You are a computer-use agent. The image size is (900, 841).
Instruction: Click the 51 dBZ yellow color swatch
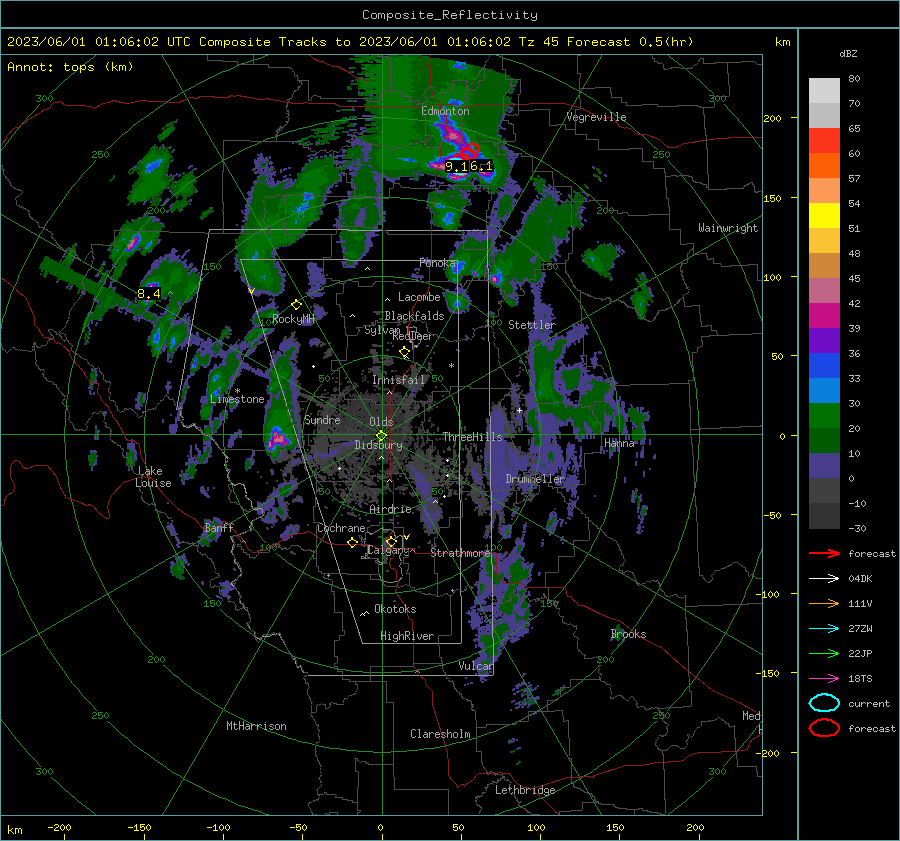[x=824, y=215]
